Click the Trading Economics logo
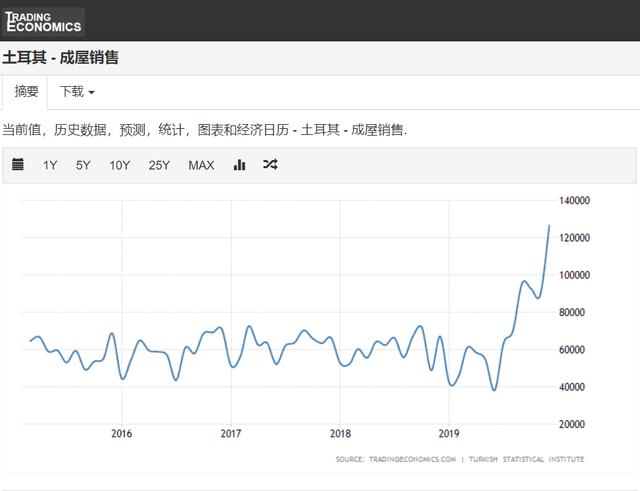The height and width of the screenshot is (491, 640). click(43, 21)
